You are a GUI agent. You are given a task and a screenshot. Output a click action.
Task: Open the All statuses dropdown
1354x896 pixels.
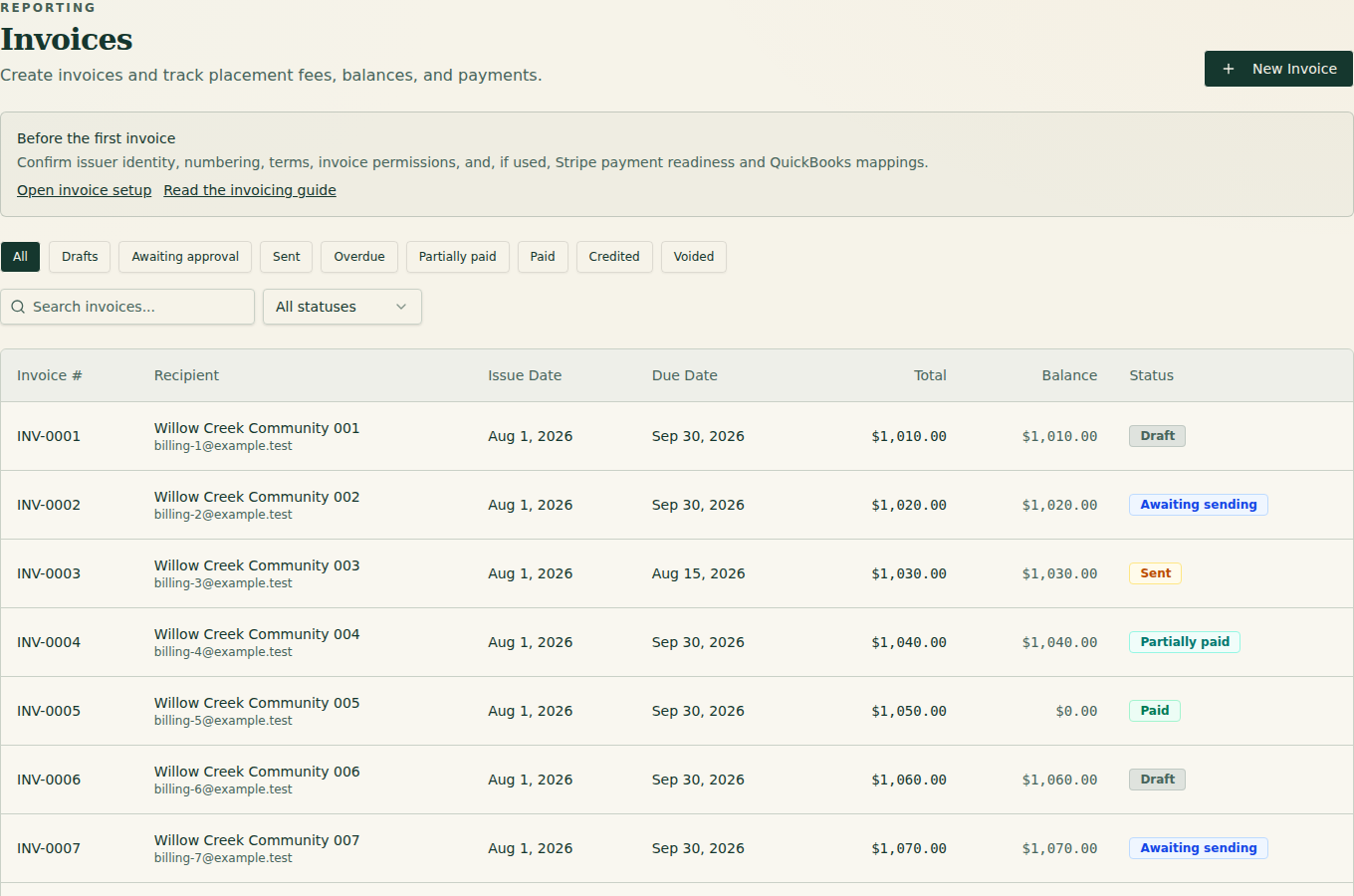click(x=342, y=307)
